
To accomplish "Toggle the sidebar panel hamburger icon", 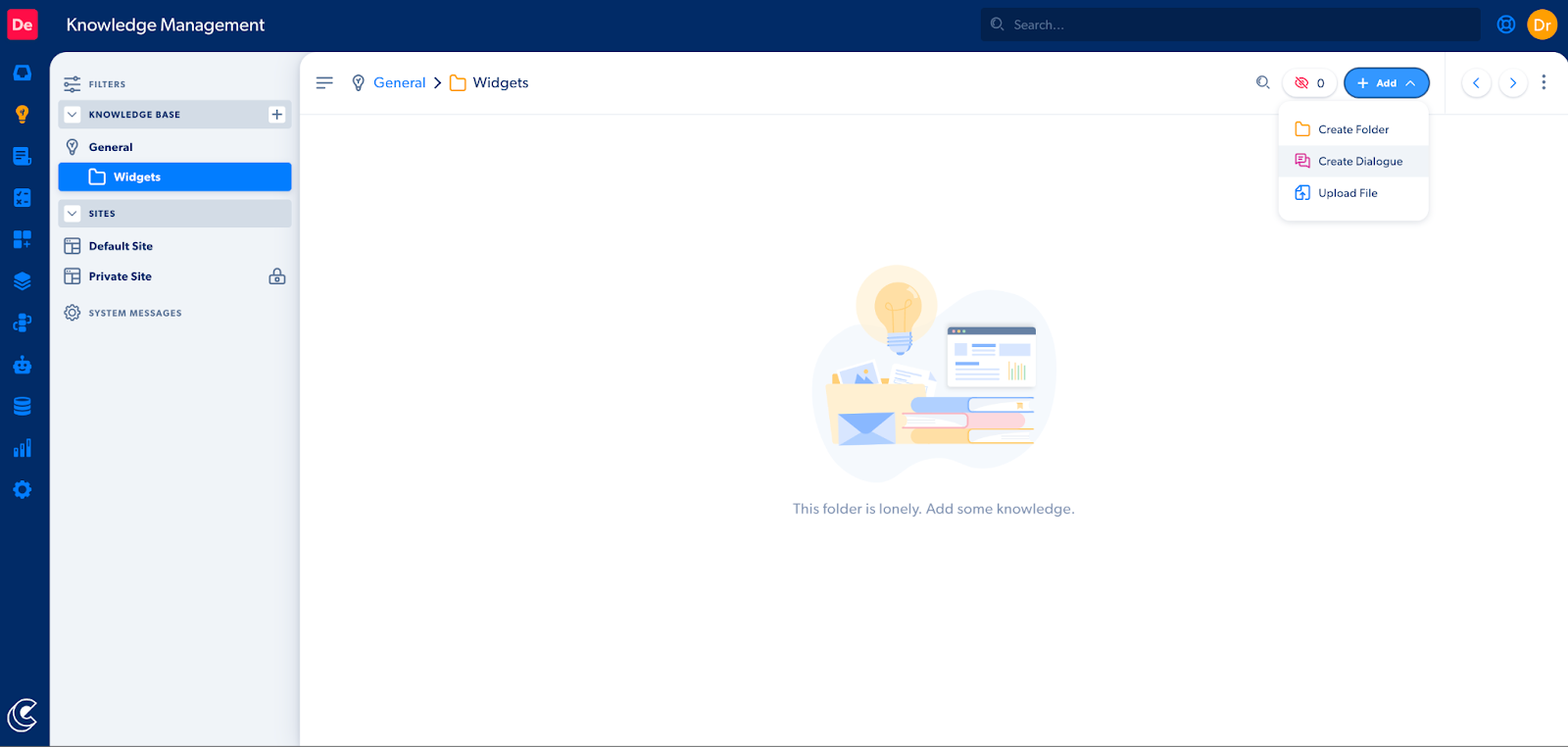I will click(x=324, y=83).
